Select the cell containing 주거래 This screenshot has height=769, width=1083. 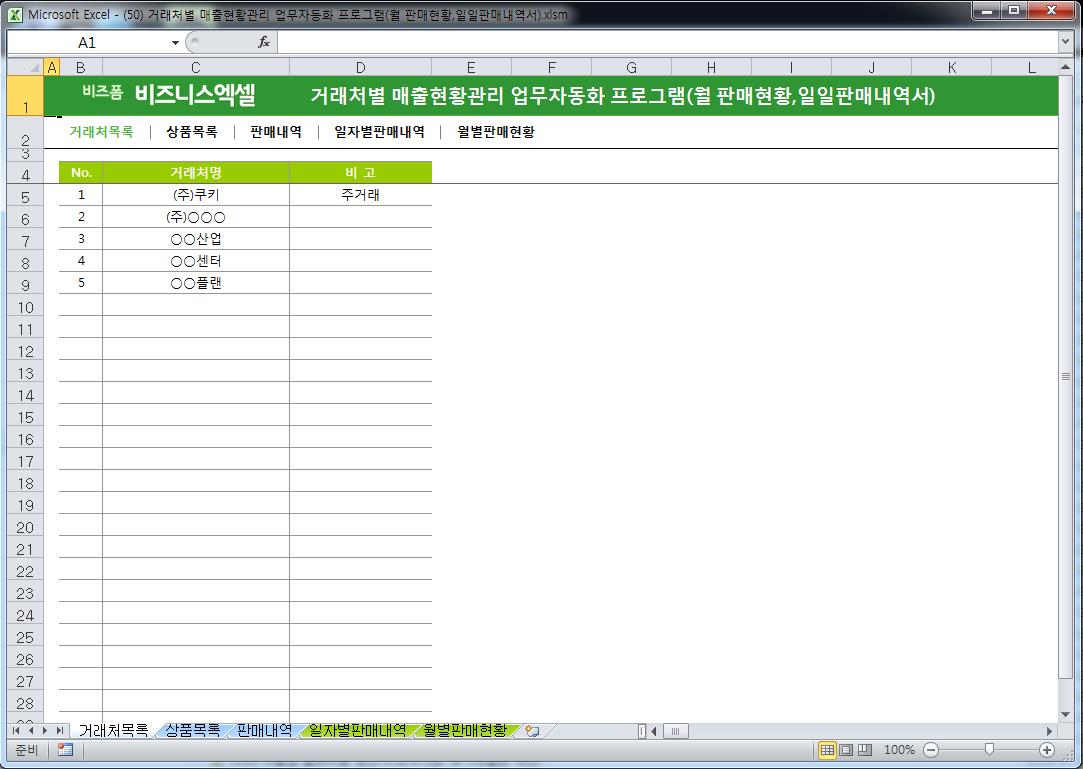(x=361, y=195)
